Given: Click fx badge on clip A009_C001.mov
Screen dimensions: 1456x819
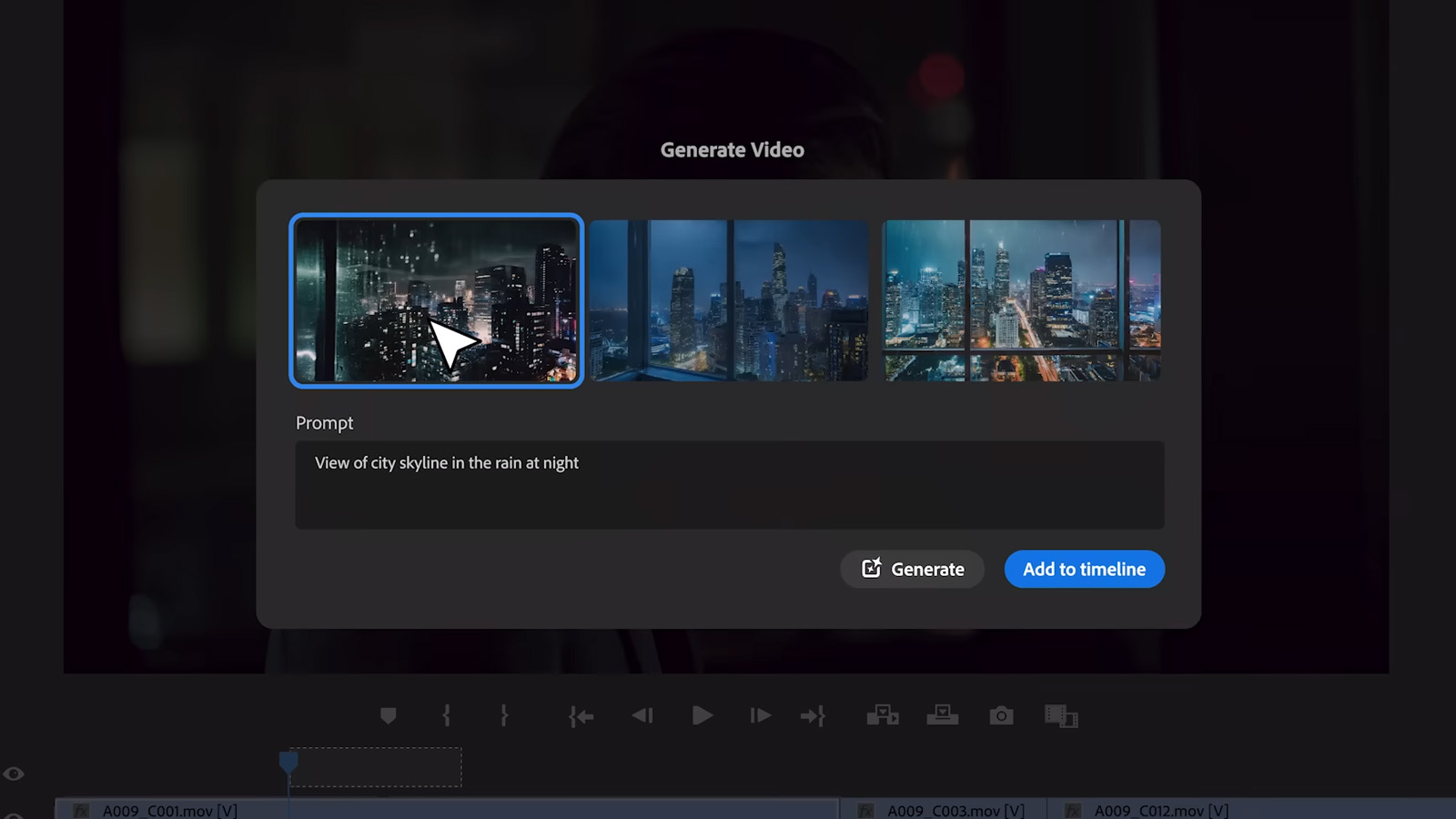Looking at the screenshot, I should (x=81, y=811).
